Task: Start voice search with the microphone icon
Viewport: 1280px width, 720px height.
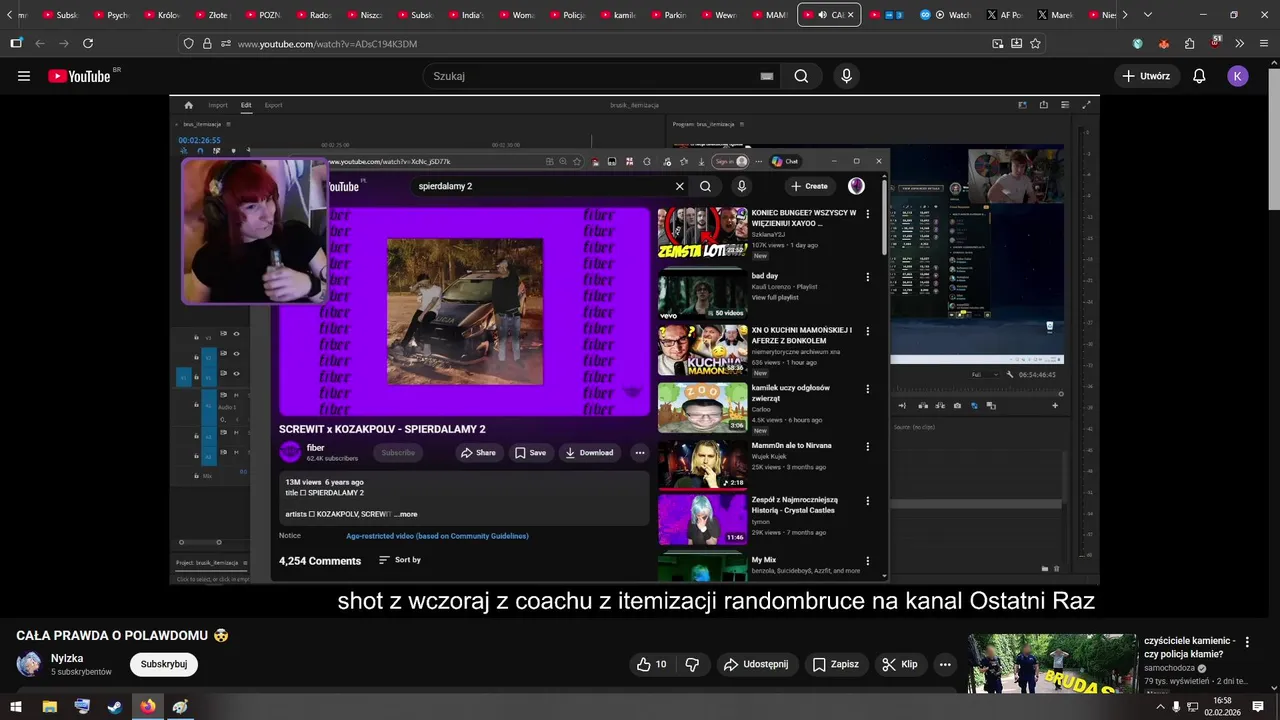Action: pyautogui.click(x=847, y=76)
